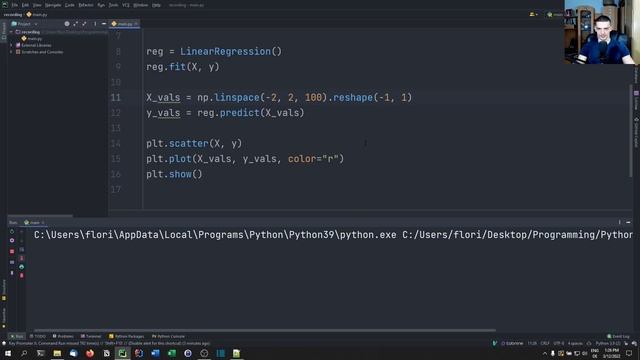Toggle soft-wrap icon in Run console
This screenshot has height=360, width=640.
click(x=22, y=249)
